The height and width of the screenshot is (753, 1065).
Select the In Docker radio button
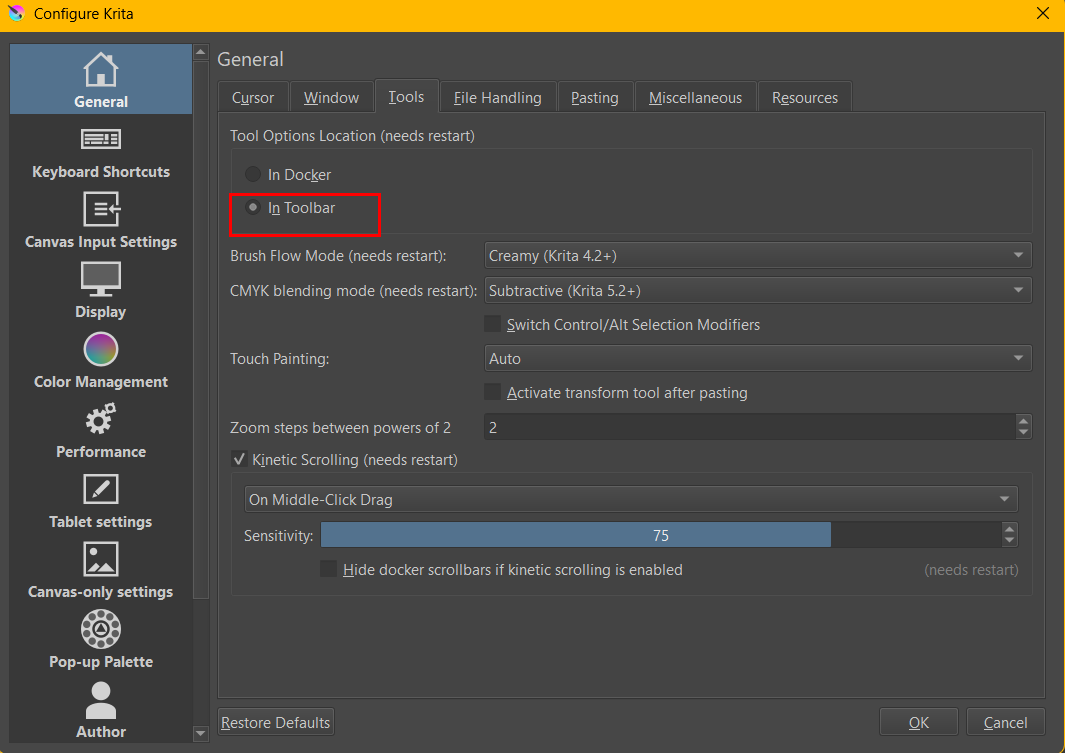253,175
